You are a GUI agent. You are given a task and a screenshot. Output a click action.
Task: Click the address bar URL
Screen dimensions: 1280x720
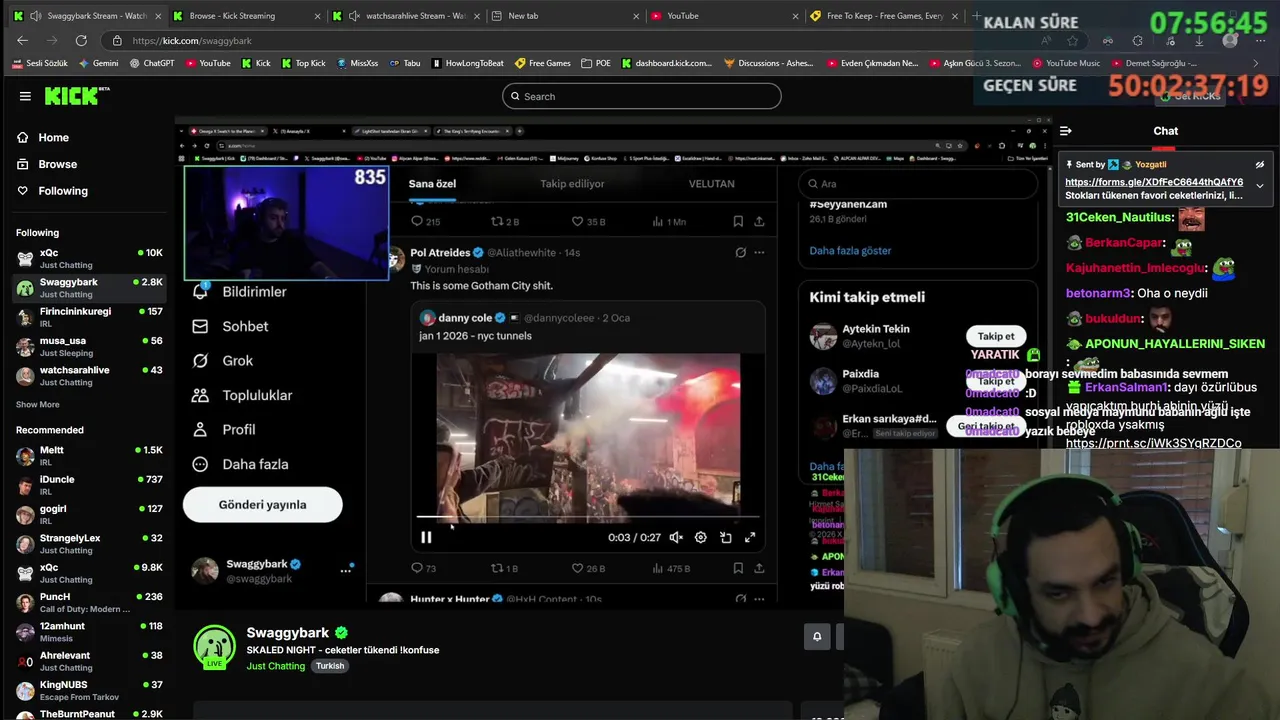(192, 41)
